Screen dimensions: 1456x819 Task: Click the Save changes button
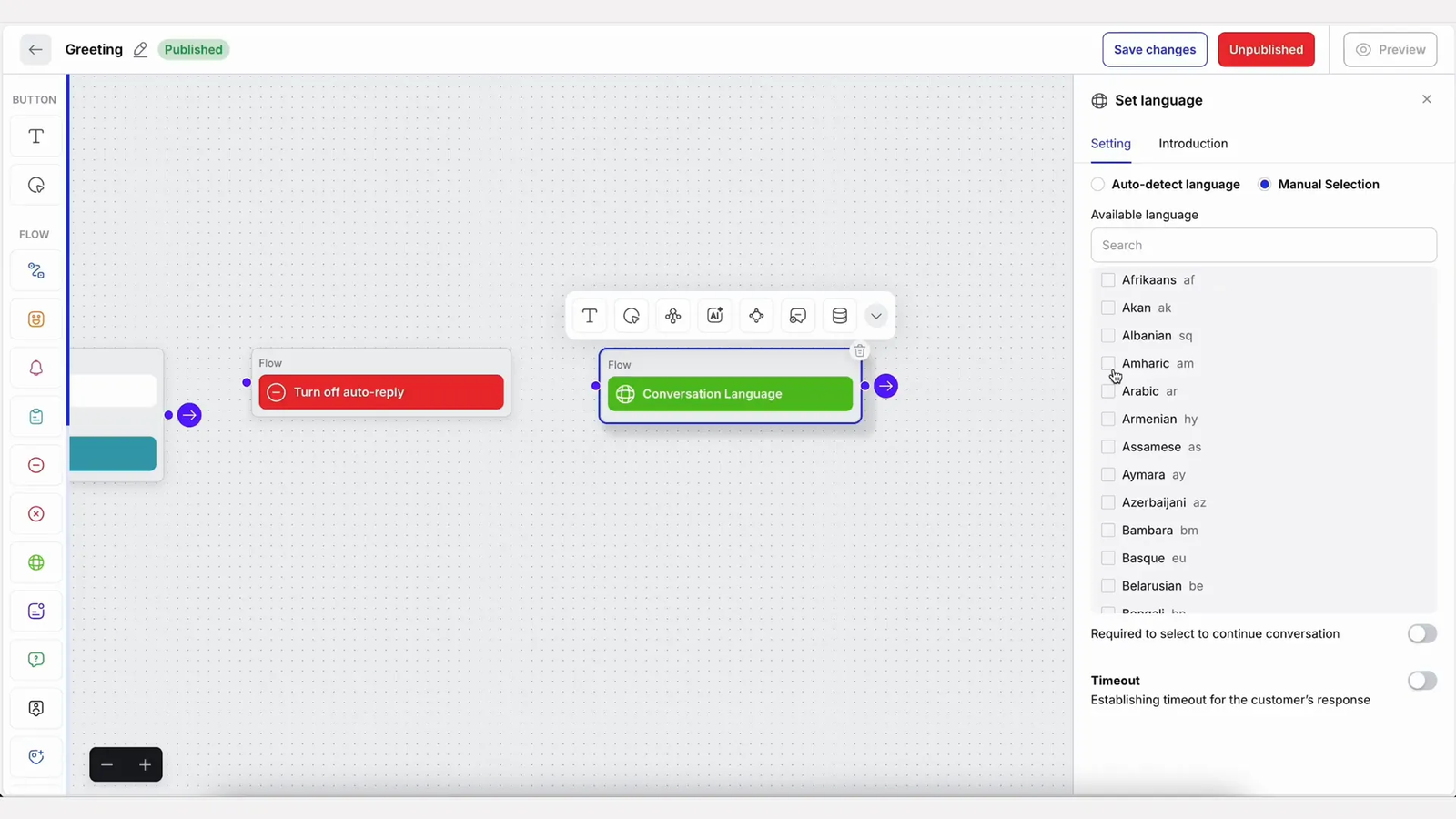pyautogui.click(x=1155, y=50)
